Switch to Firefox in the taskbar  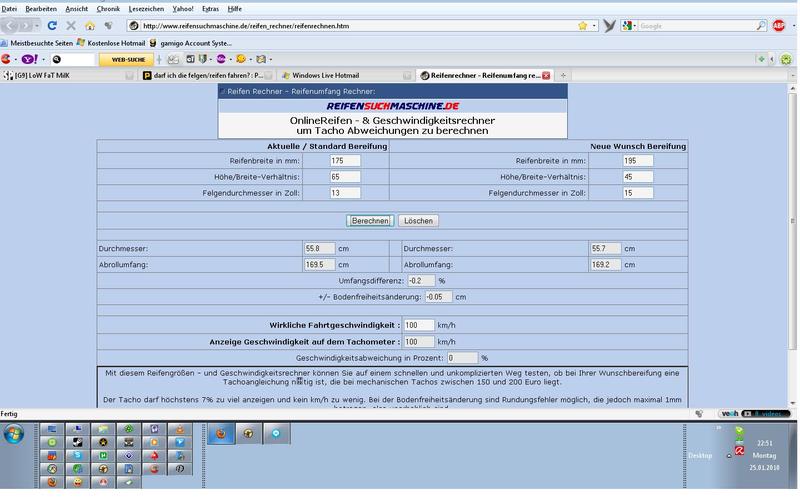pos(221,434)
